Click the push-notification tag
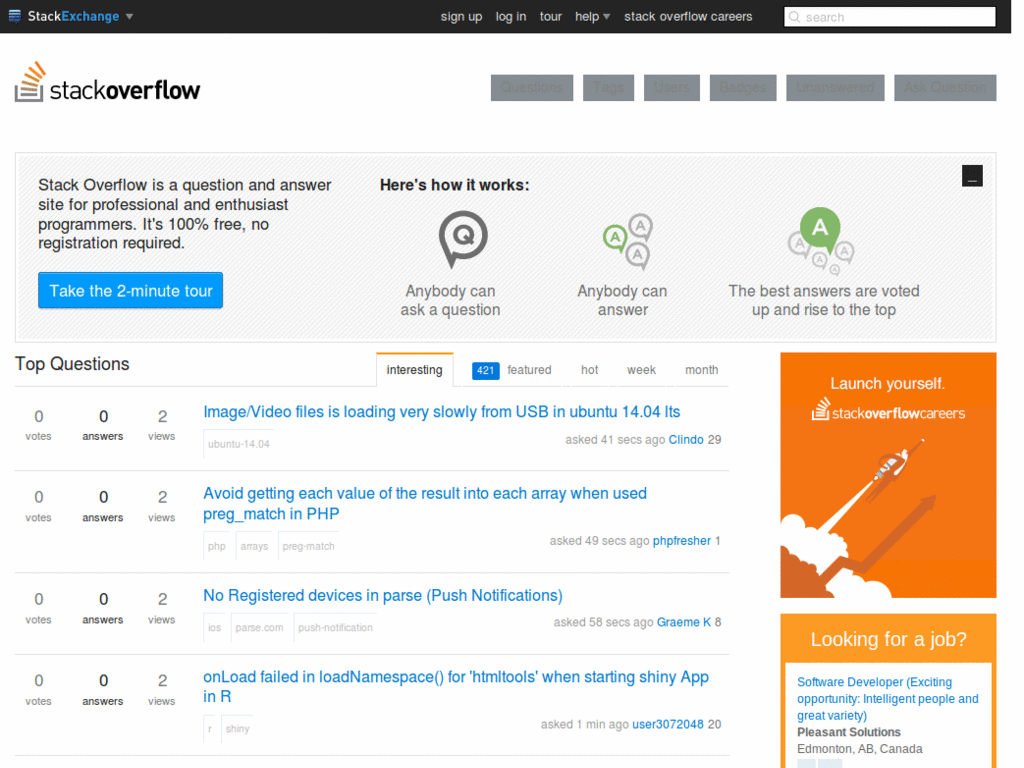Screen dimensions: 1024x768 pyautogui.click(x=335, y=628)
